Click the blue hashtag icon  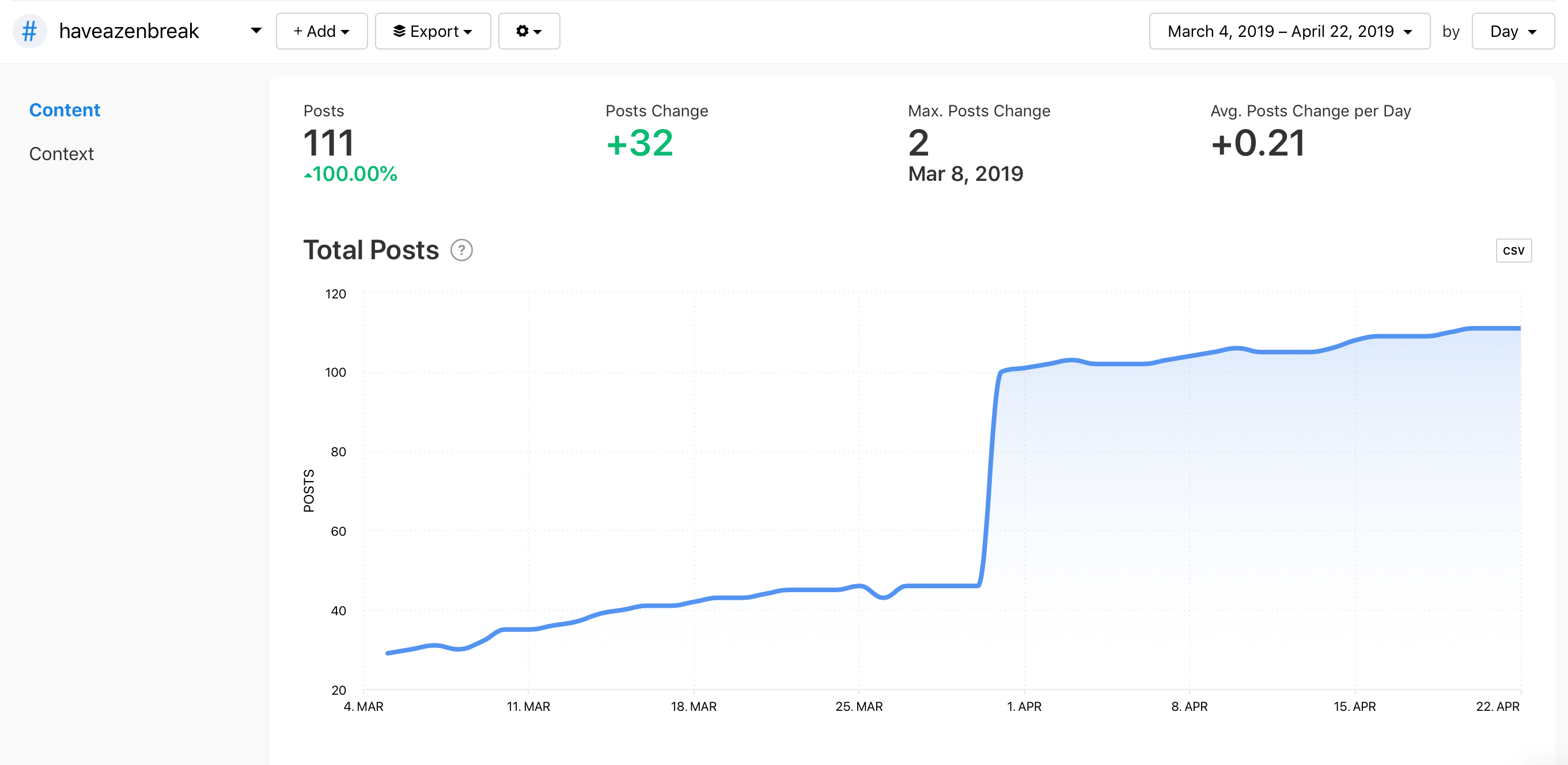pos(29,31)
